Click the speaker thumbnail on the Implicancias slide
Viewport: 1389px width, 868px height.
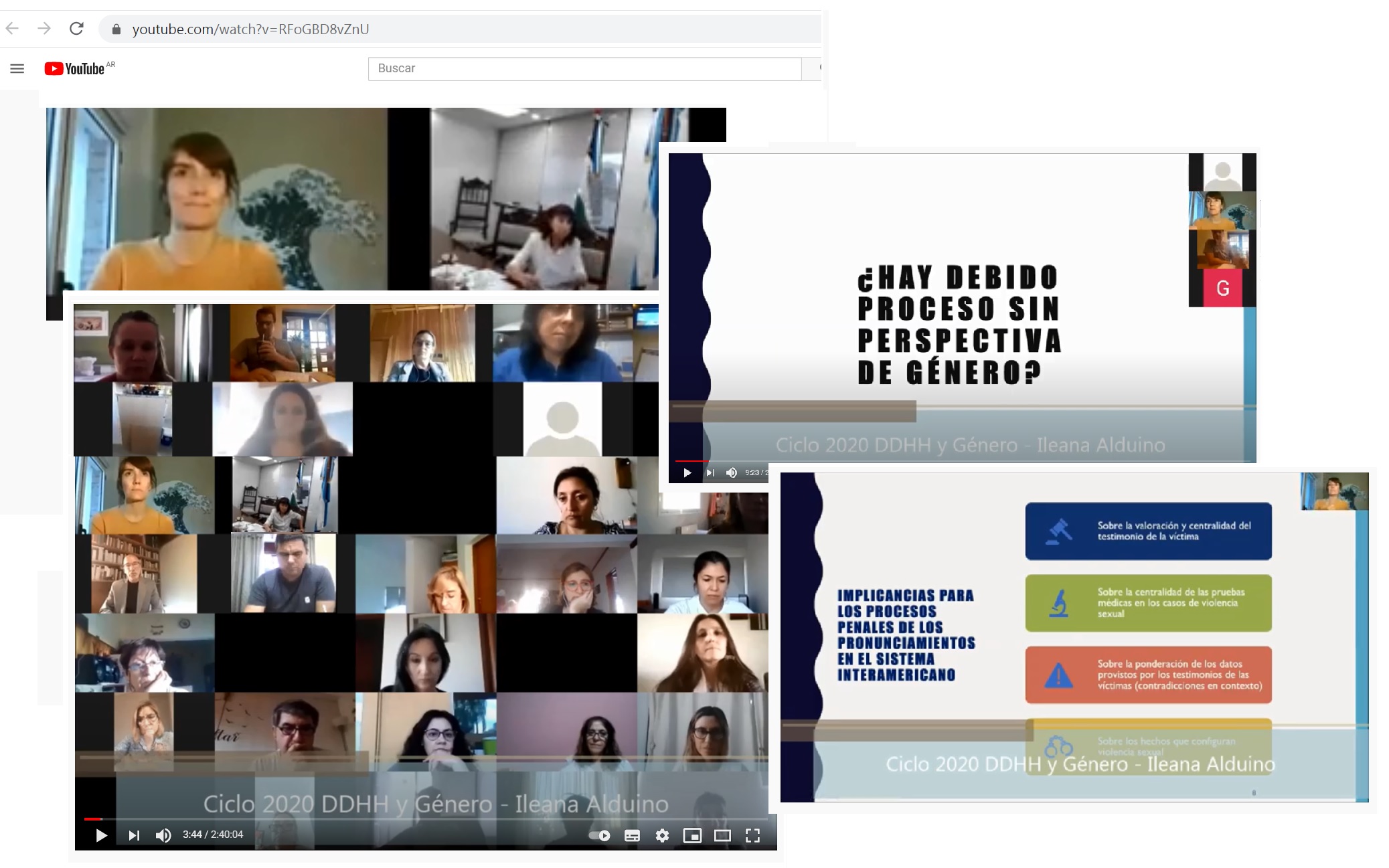click(x=1334, y=492)
